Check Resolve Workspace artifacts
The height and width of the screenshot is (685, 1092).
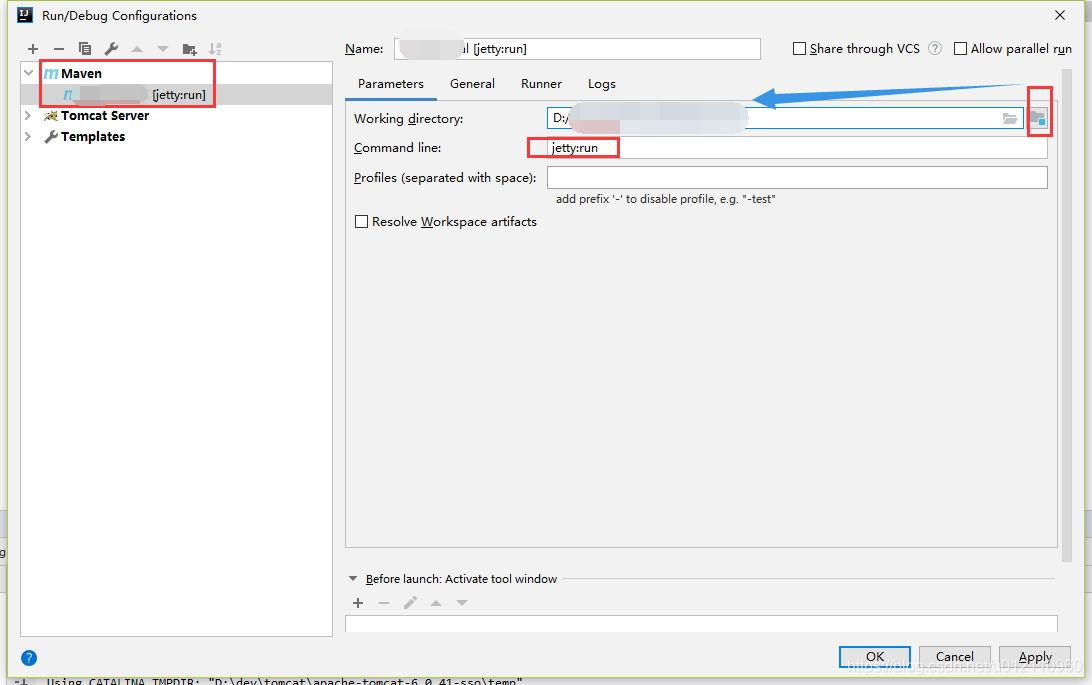point(361,221)
